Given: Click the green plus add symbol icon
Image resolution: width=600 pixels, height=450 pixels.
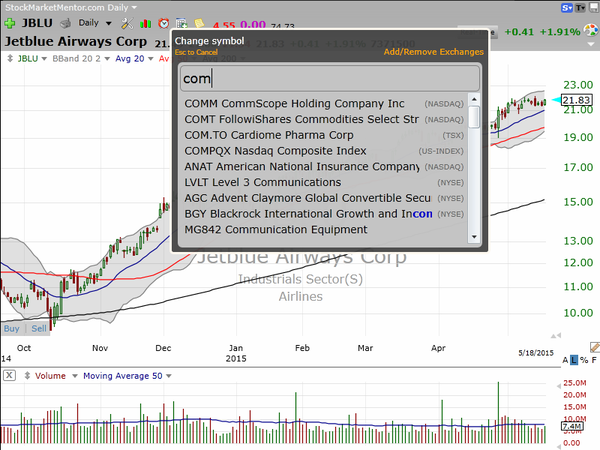Looking at the screenshot, I should tap(10, 23).
